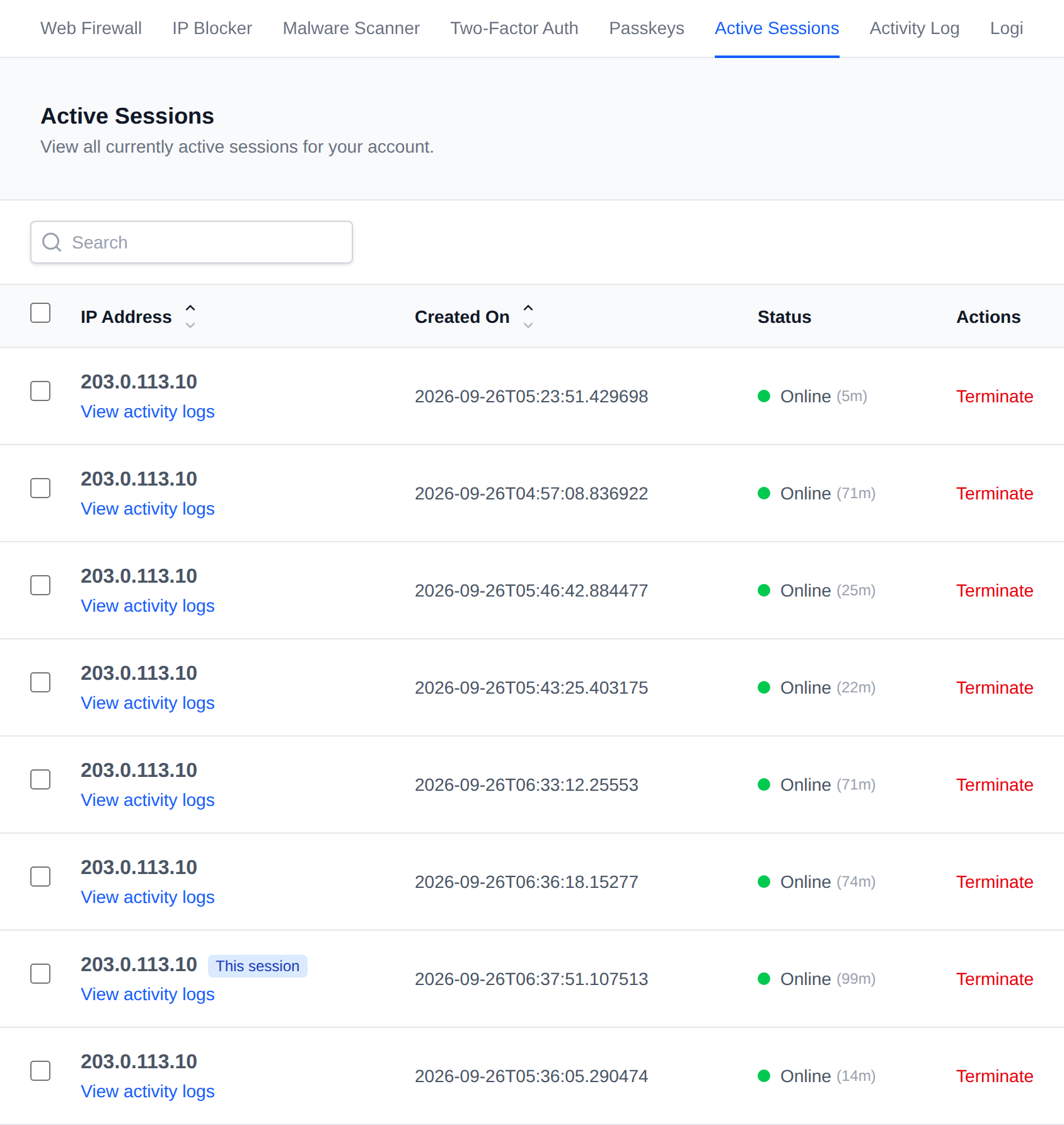This screenshot has height=1125, width=1064.
Task: Terminate the session created 06:33:12.25553
Action: (995, 785)
